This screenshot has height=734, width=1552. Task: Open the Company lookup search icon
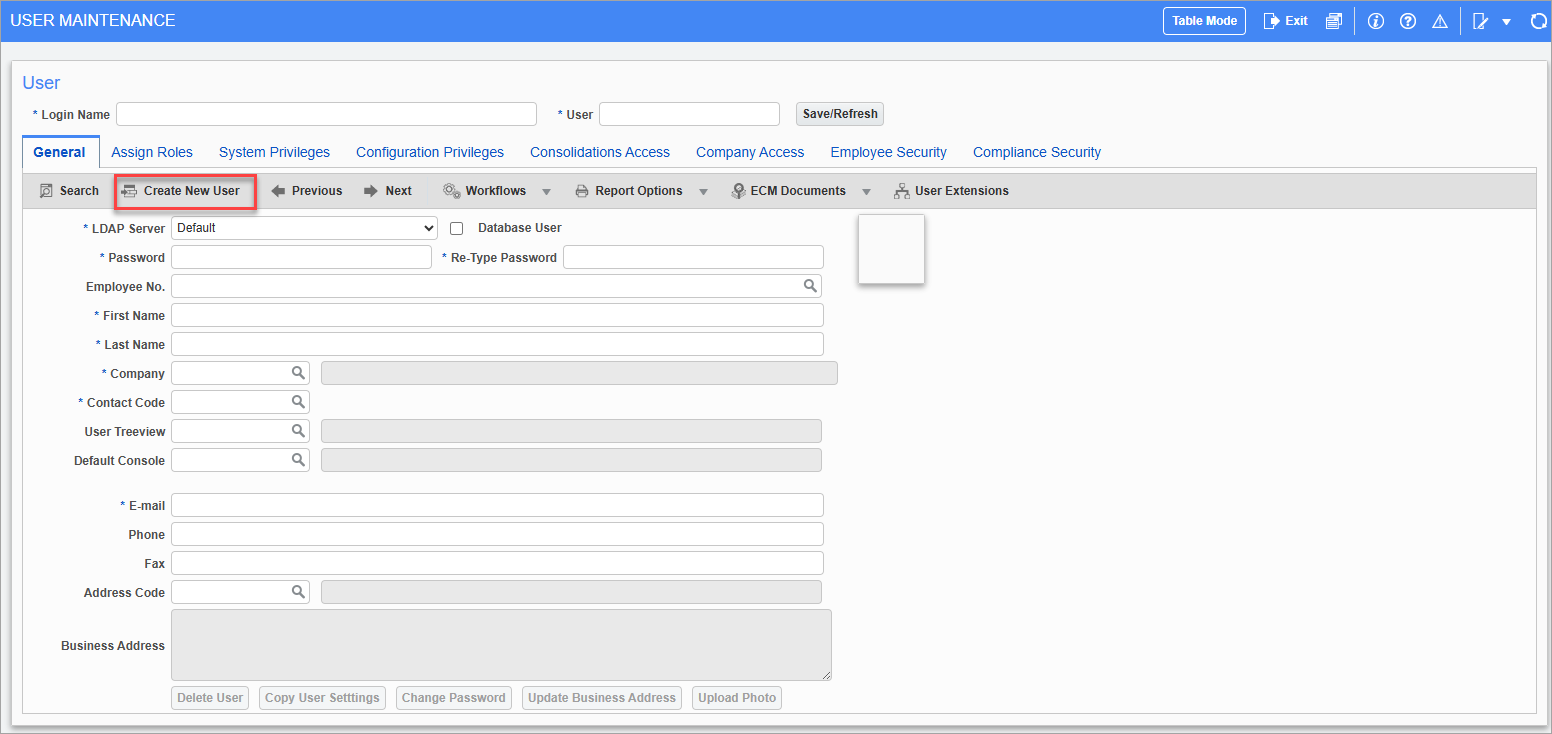click(x=298, y=373)
